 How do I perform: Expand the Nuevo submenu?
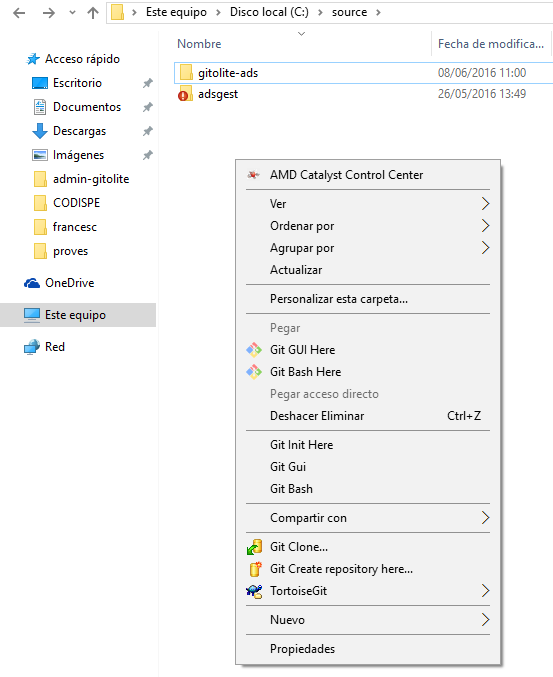click(368, 620)
